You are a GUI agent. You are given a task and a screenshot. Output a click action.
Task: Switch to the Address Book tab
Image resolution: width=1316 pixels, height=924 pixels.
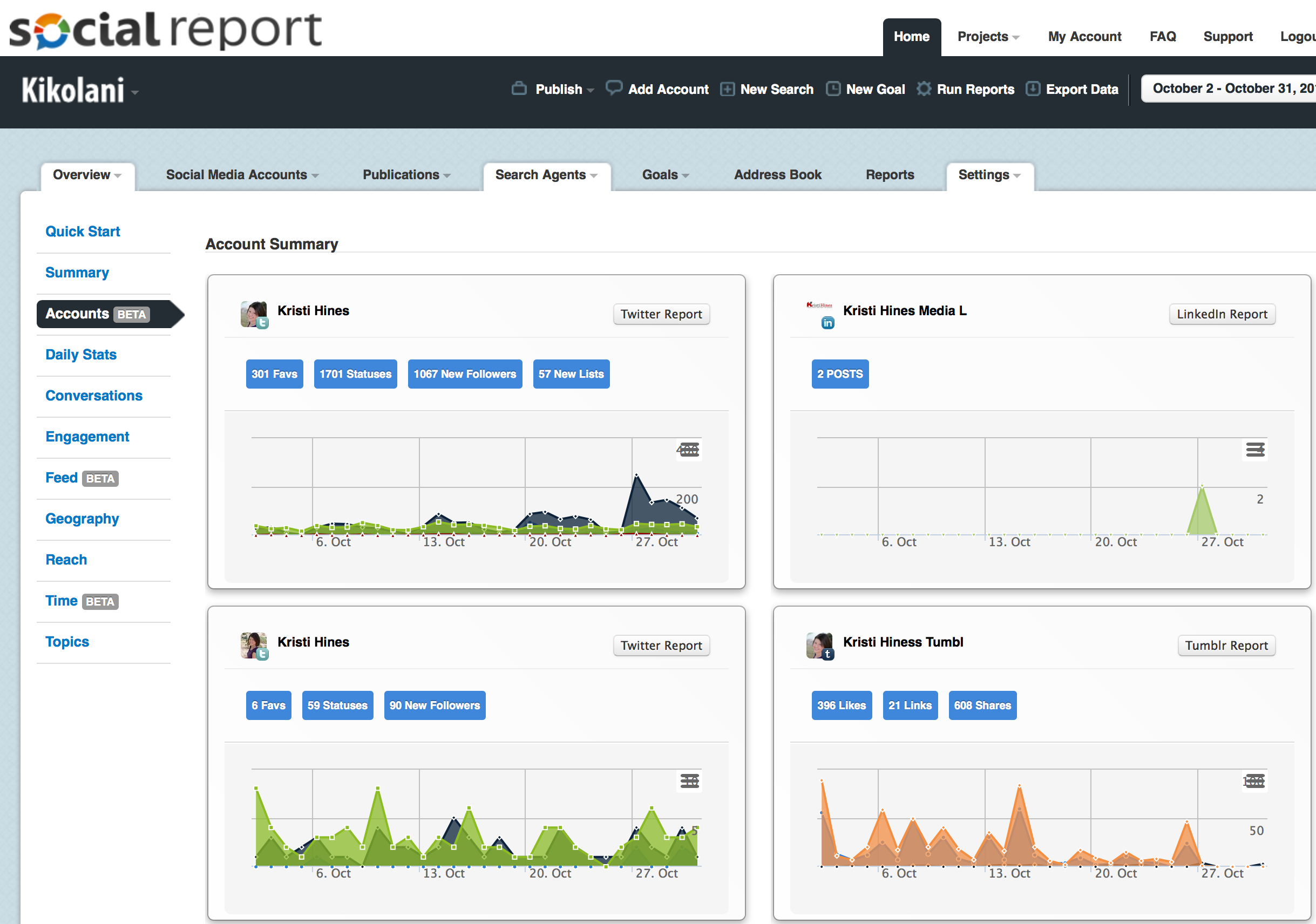pos(777,175)
